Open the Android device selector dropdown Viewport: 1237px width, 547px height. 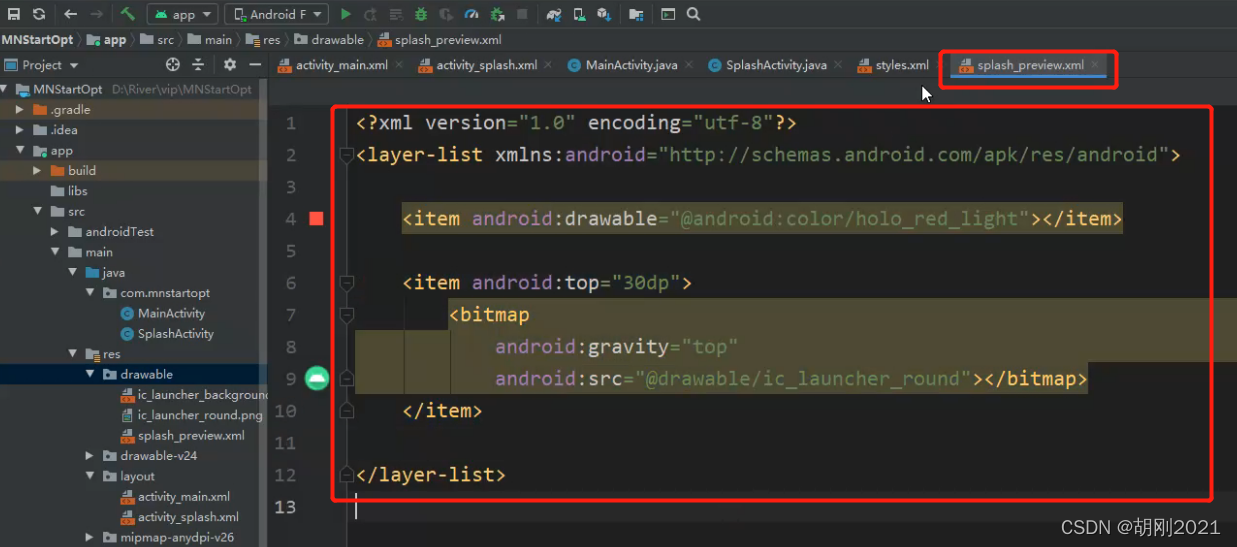pyautogui.click(x=276, y=14)
